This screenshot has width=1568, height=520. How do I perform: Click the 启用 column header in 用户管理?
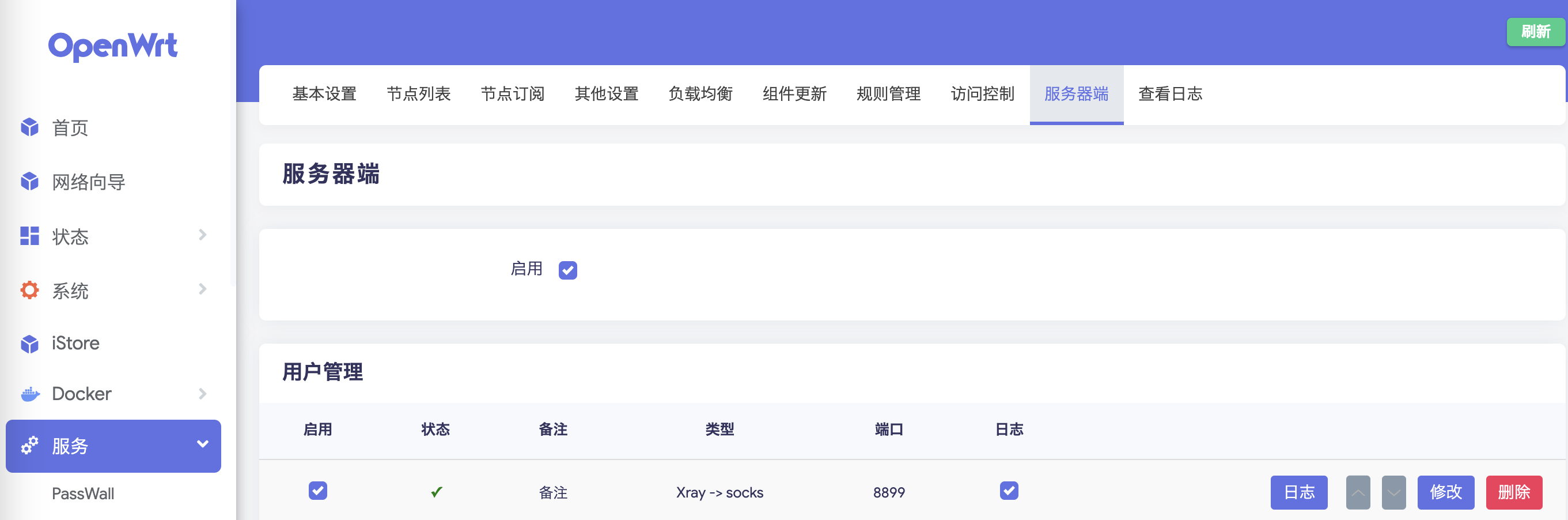coord(318,429)
